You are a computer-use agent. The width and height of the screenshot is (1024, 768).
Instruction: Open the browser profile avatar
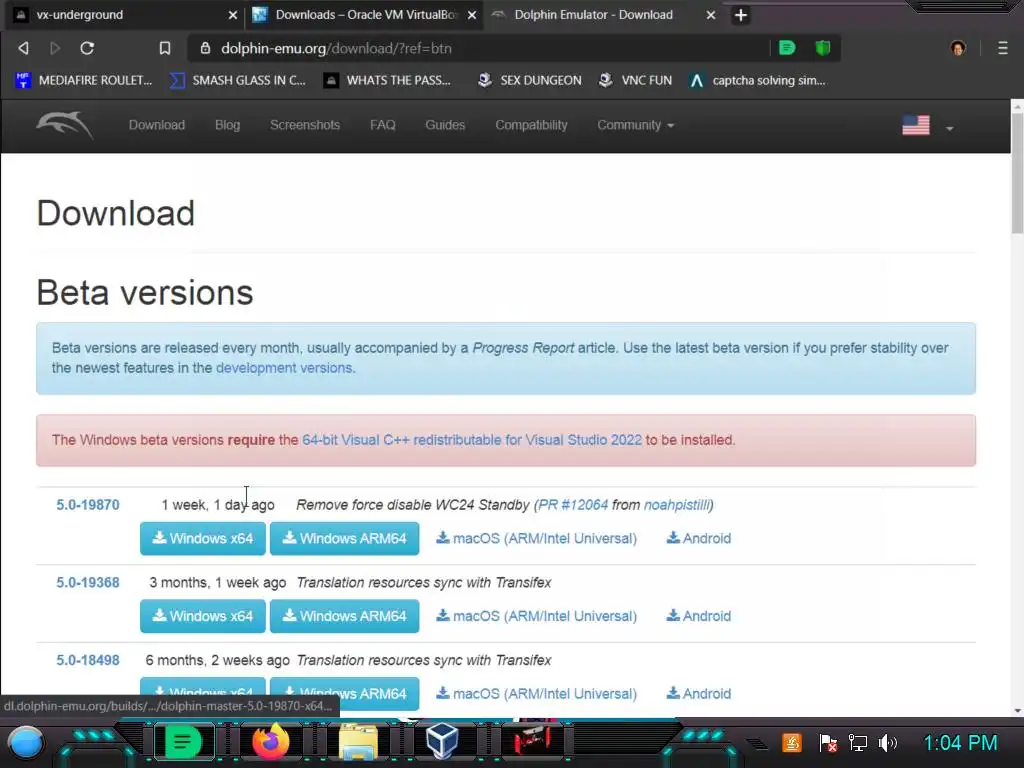958,48
